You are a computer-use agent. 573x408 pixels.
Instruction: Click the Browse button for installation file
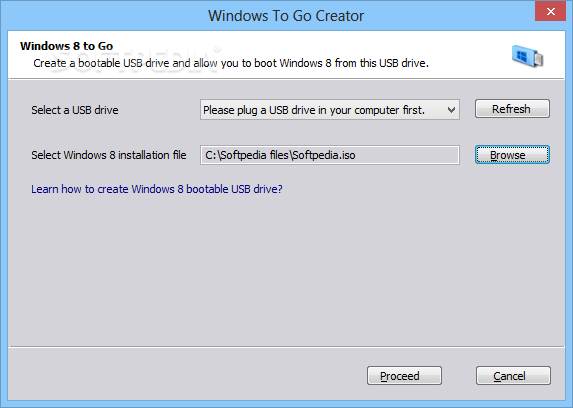click(512, 155)
